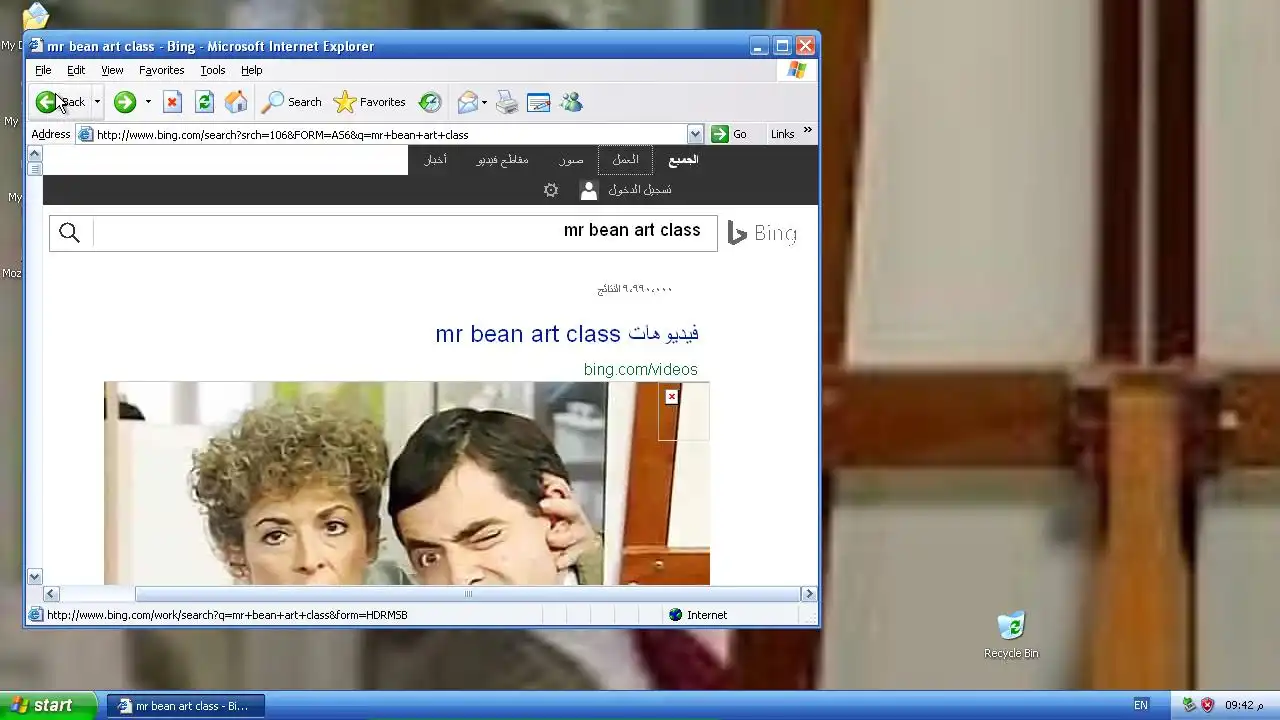Image resolution: width=1280 pixels, height=720 pixels.
Task: Click the Edit page toolbar icon
Action: click(x=539, y=102)
